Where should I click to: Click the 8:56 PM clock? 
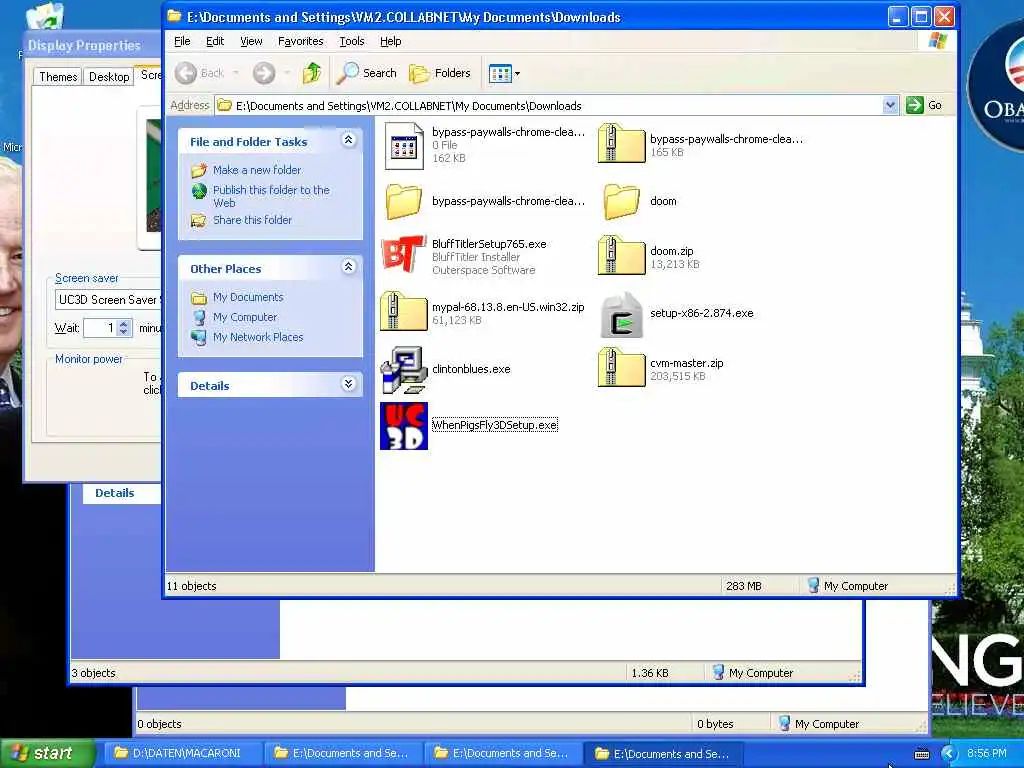986,753
